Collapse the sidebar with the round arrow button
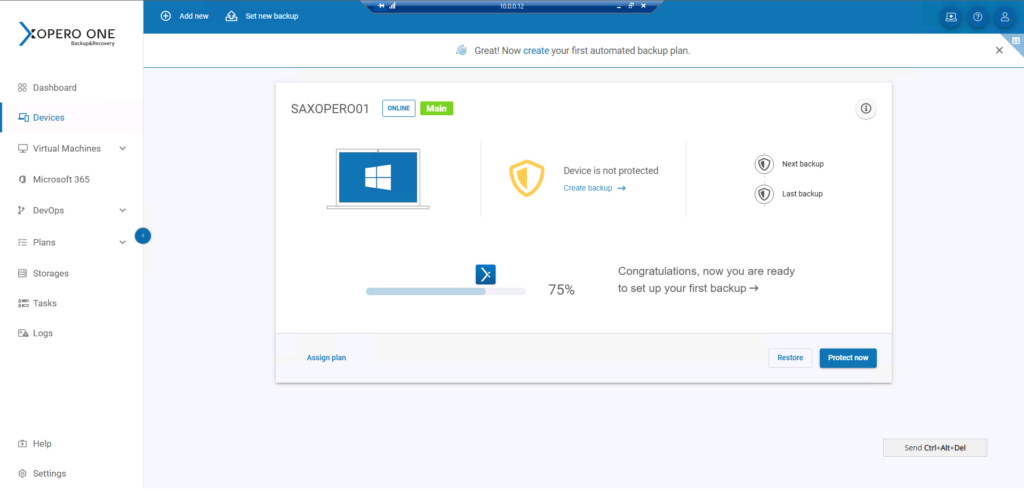This screenshot has height=491, width=1024. [x=143, y=236]
